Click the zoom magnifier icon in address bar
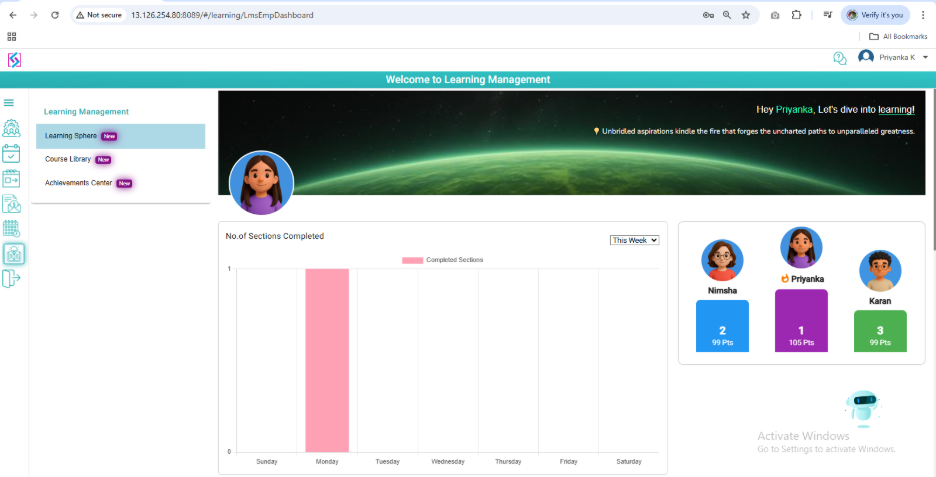Image resolution: width=936 pixels, height=477 pixels. pyautogui.click(x=726, y=15)
